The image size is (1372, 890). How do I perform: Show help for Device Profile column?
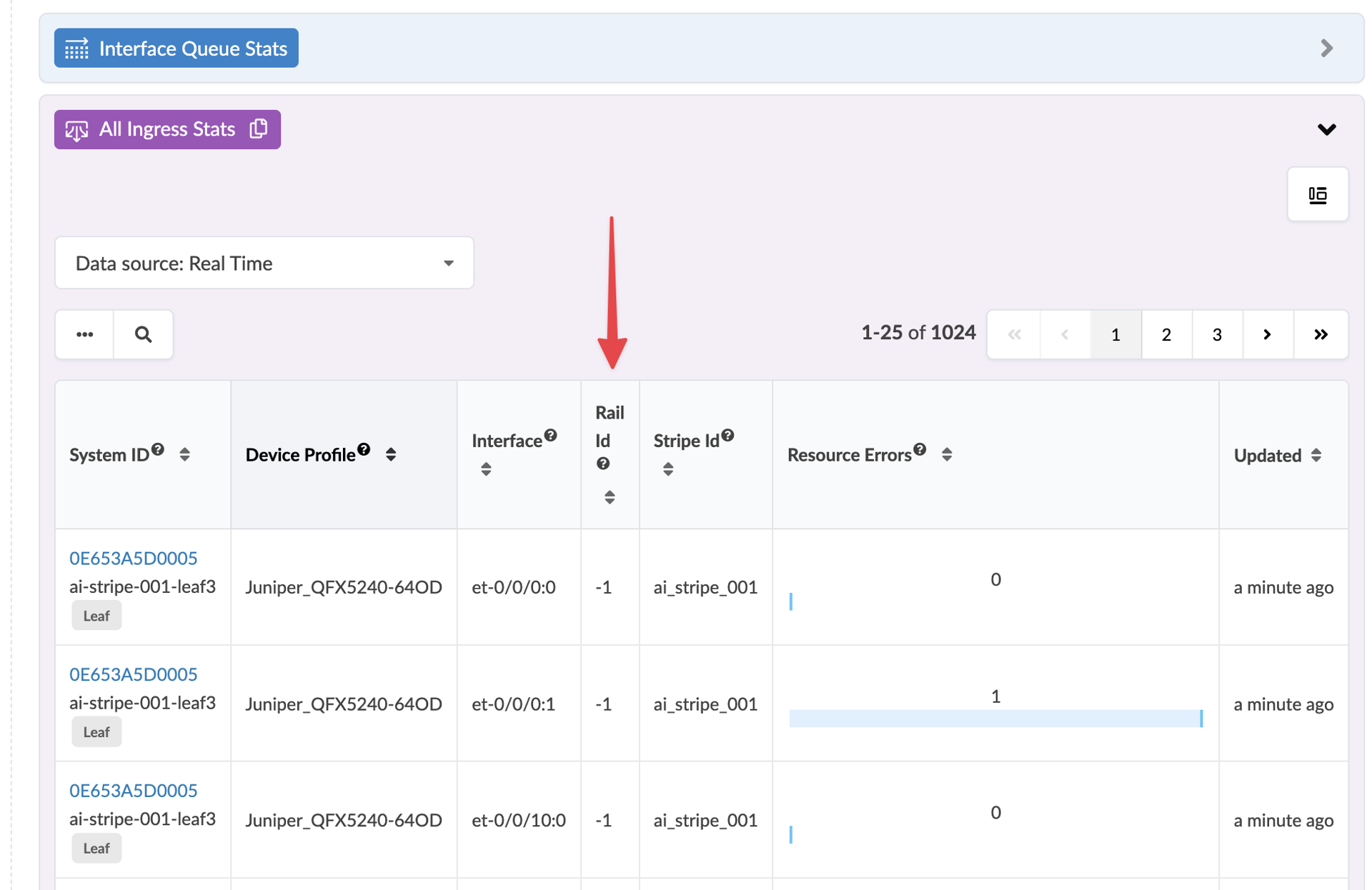coord(364,449)
